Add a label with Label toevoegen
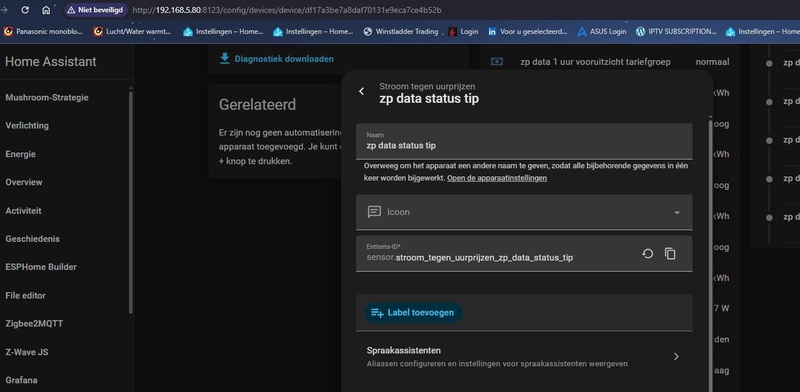 [x=413, y=312]
